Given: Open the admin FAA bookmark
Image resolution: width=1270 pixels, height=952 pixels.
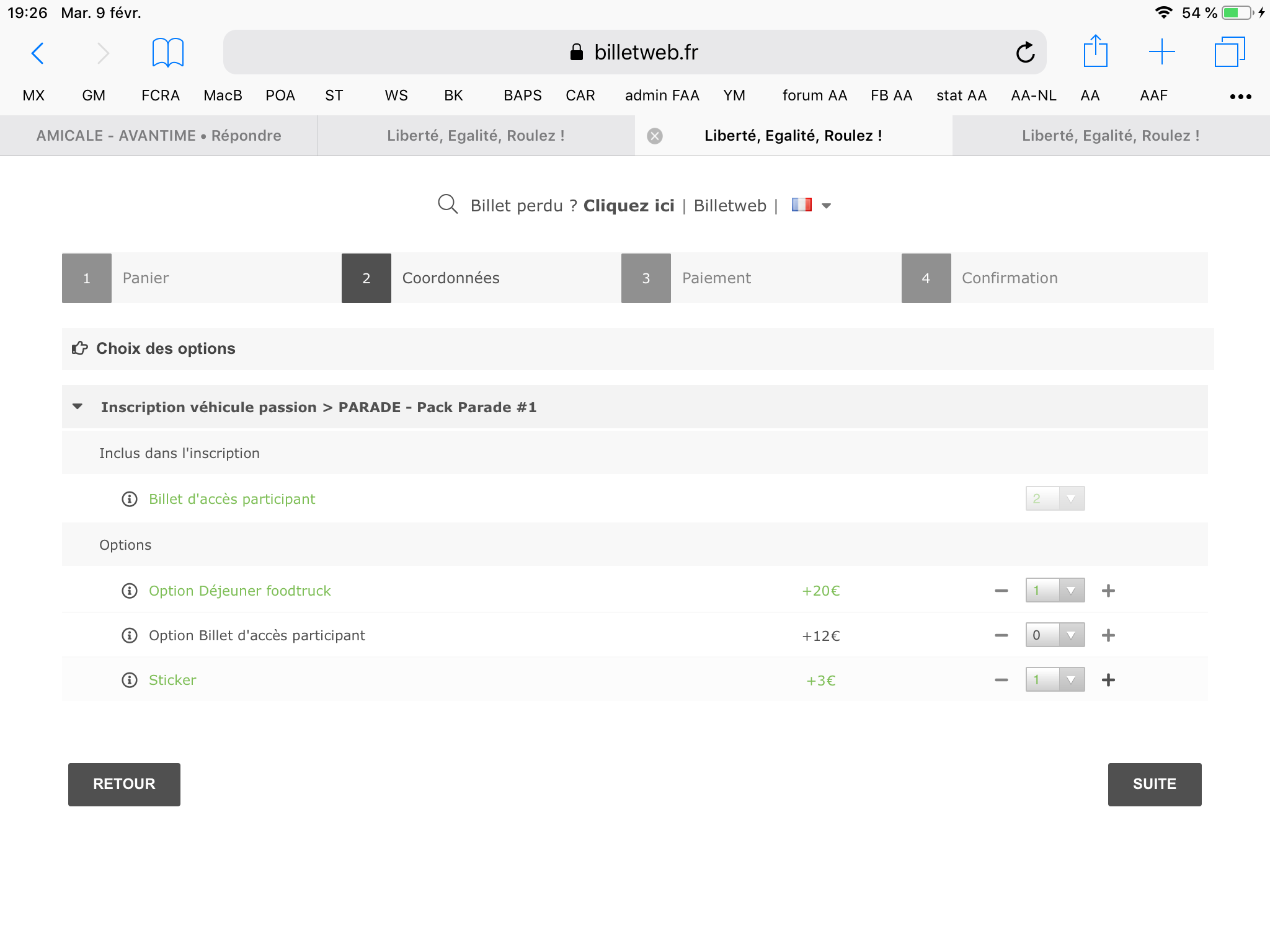Looking at the screenshot, I should pos(662,95).
